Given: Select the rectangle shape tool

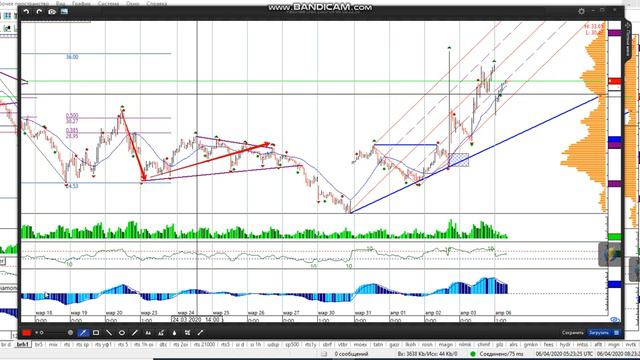Looking at the screenshot, I should [x=96, y=333].
